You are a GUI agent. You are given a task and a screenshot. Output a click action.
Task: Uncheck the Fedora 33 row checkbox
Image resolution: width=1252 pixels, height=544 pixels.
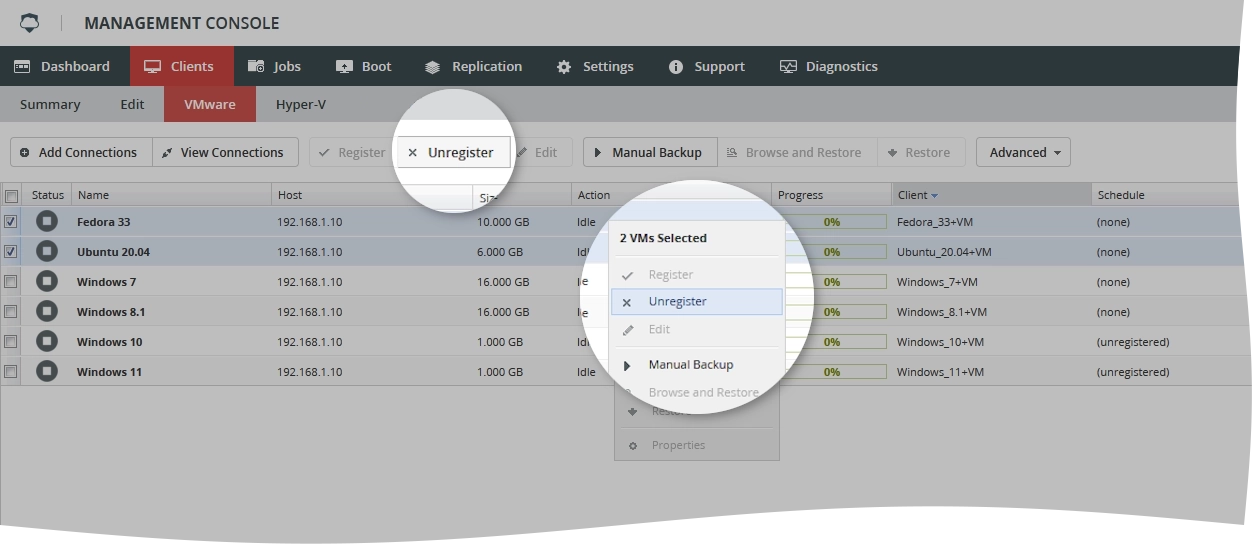click(11, 222)
